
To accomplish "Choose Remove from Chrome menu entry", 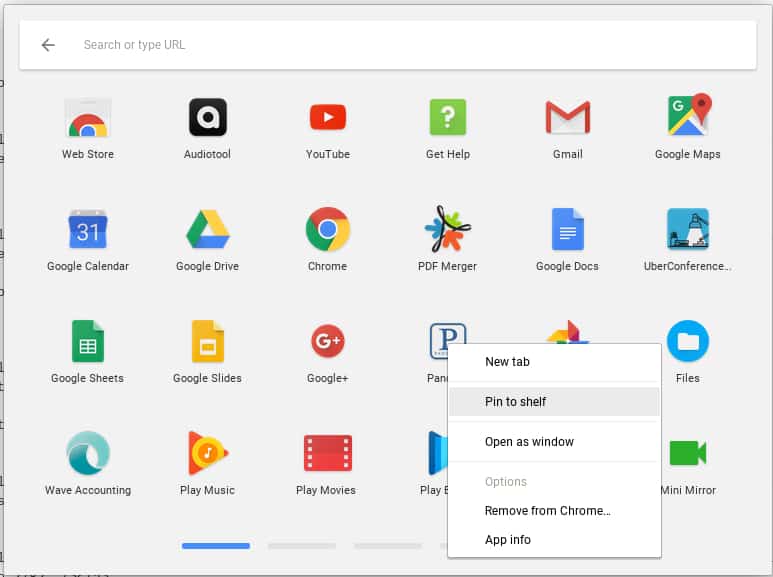I will point(554,510).
